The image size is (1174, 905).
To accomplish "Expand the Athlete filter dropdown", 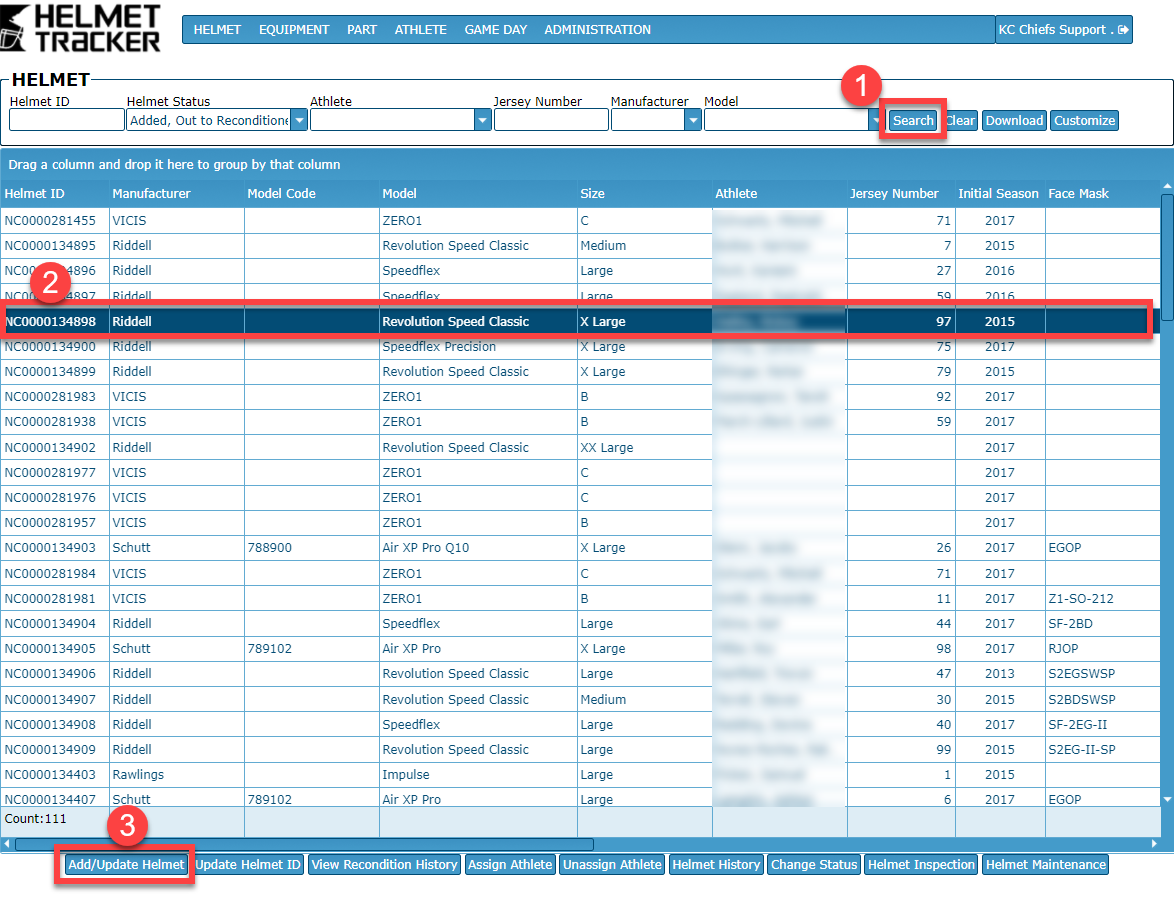I will [x=482, y=120].
